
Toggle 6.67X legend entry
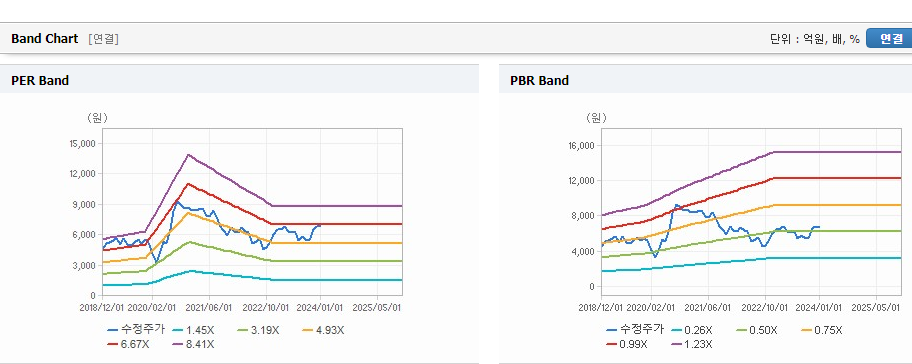[128, 344]
